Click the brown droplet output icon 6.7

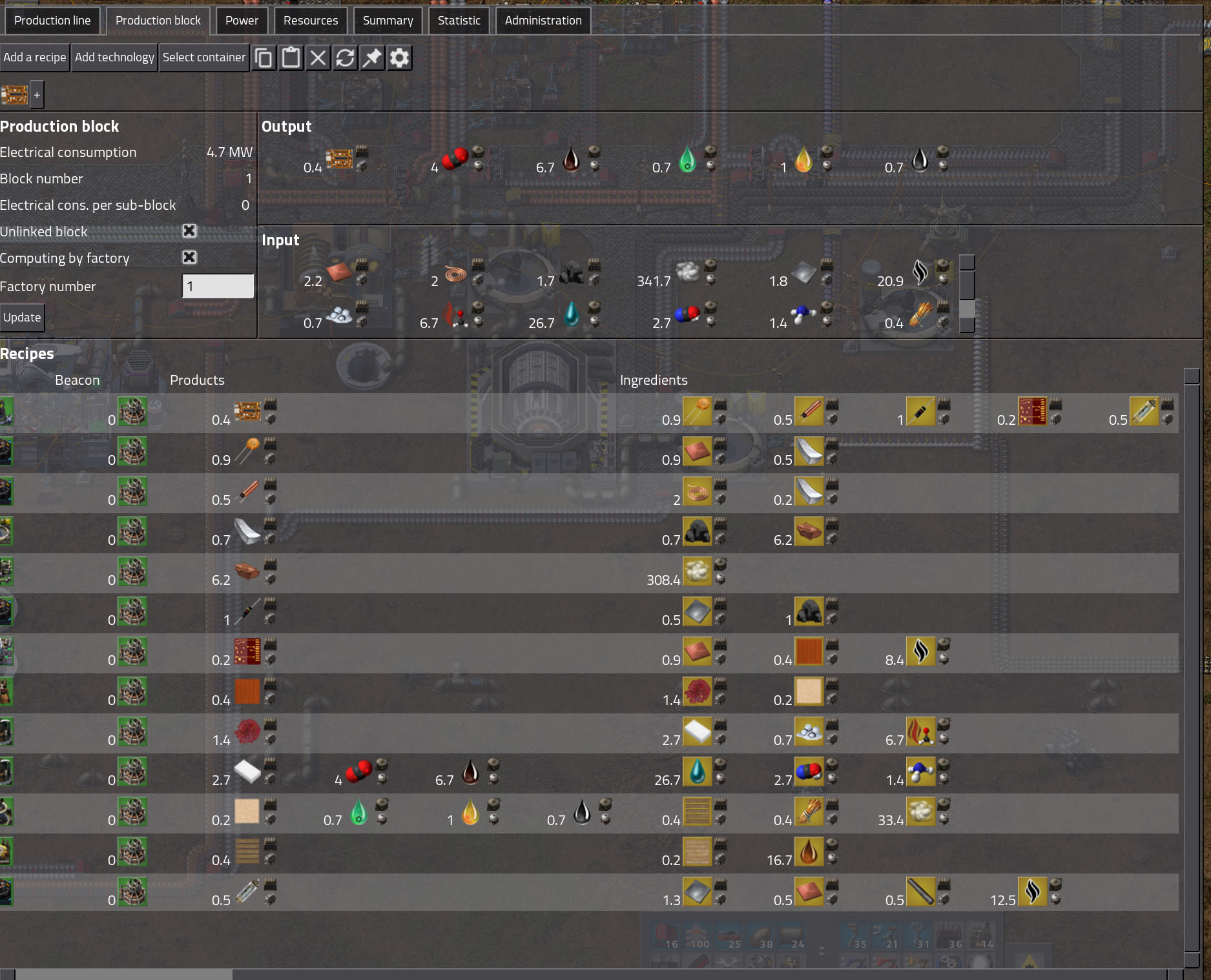571,159
